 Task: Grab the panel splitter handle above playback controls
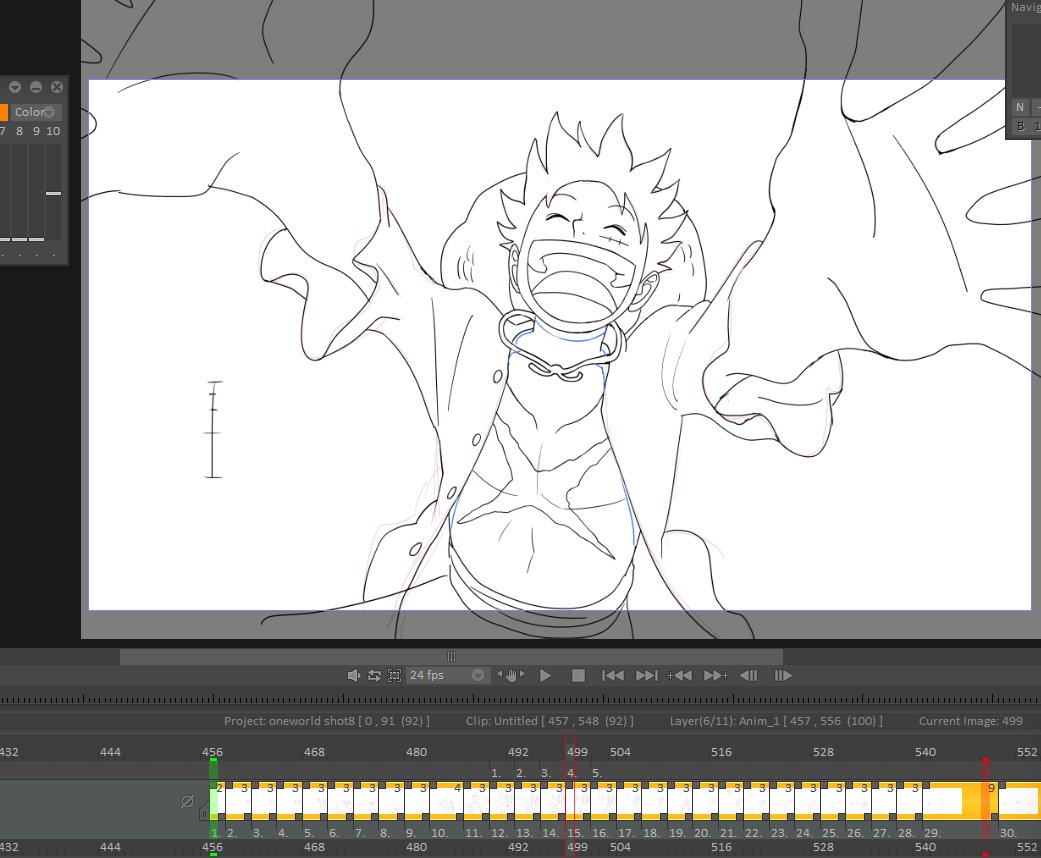pyautogui.click(x=451, y=656)
